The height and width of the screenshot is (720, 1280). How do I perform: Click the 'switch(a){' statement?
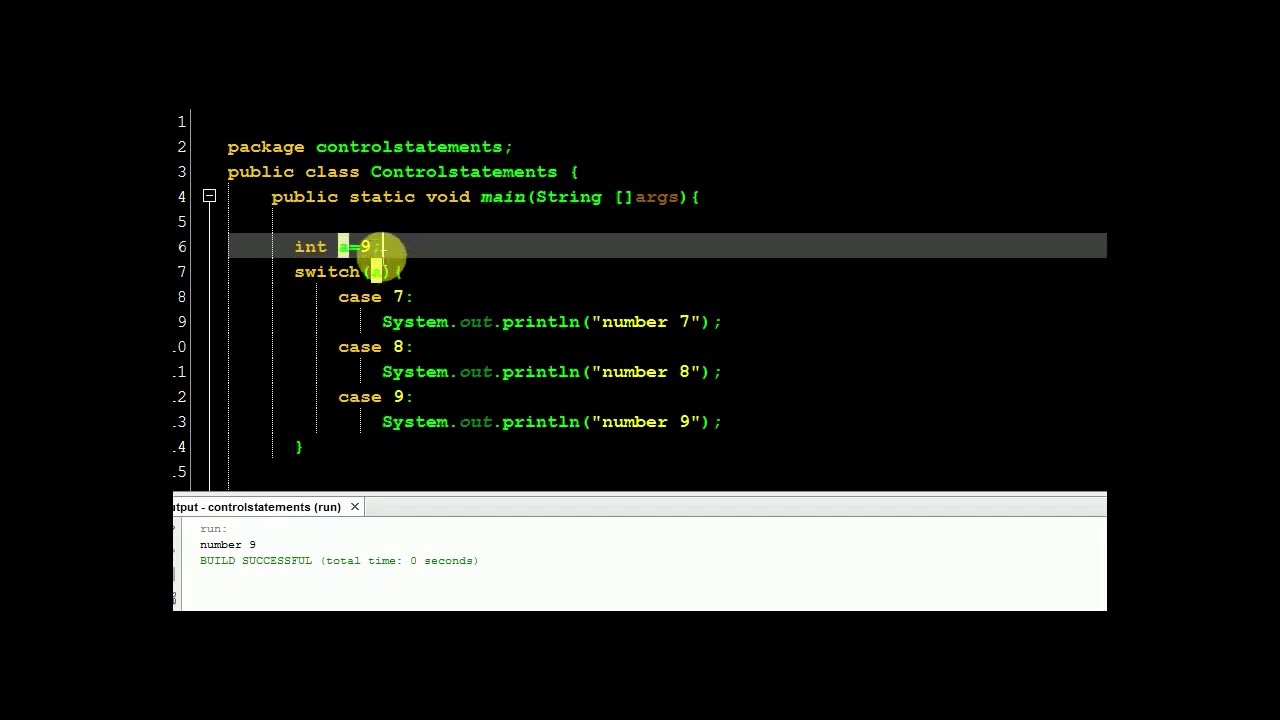[x=348, y=272]
